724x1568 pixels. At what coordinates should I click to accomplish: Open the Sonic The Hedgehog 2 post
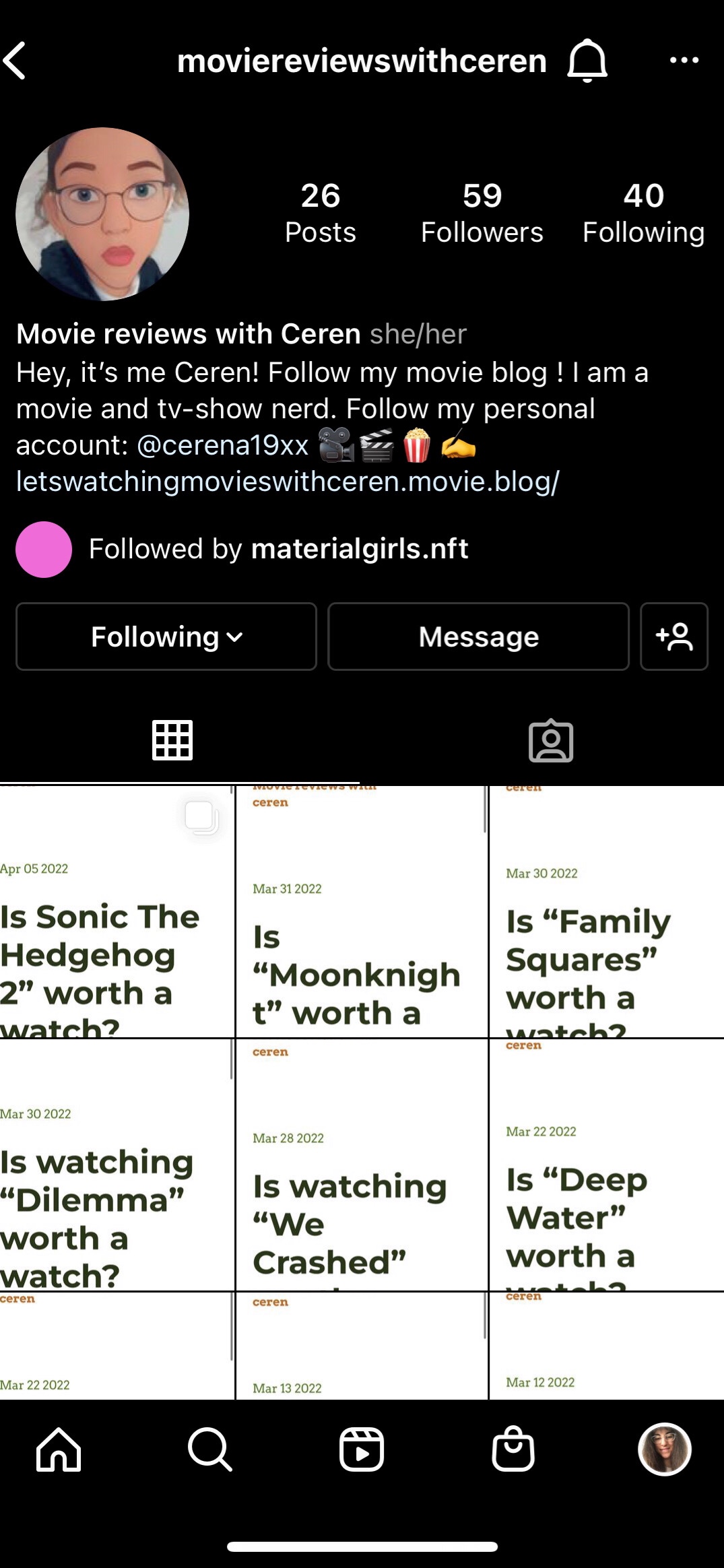117,912
